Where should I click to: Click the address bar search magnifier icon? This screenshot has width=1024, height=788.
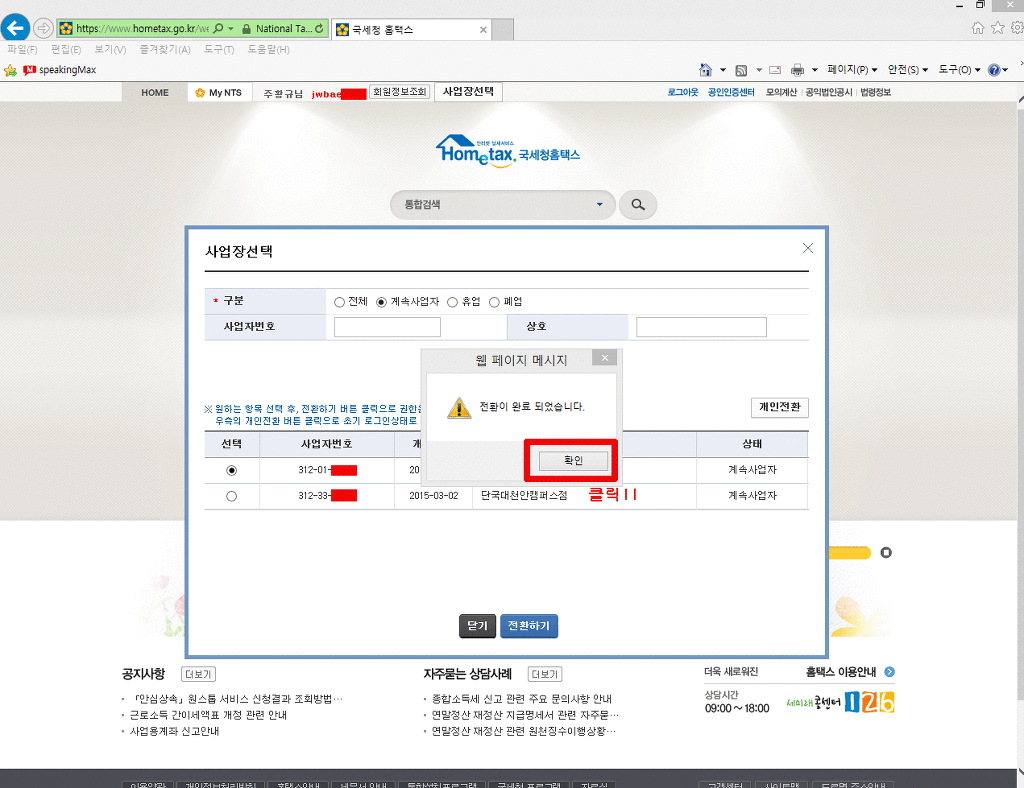(218, 29)
